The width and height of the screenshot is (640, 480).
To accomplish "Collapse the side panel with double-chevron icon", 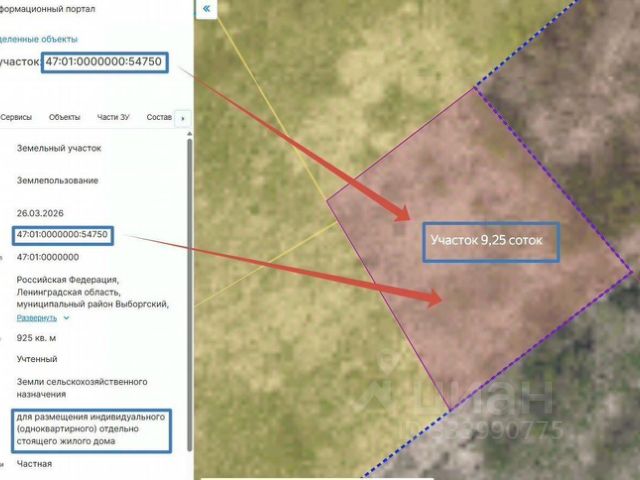I will [x=207, y=9].
